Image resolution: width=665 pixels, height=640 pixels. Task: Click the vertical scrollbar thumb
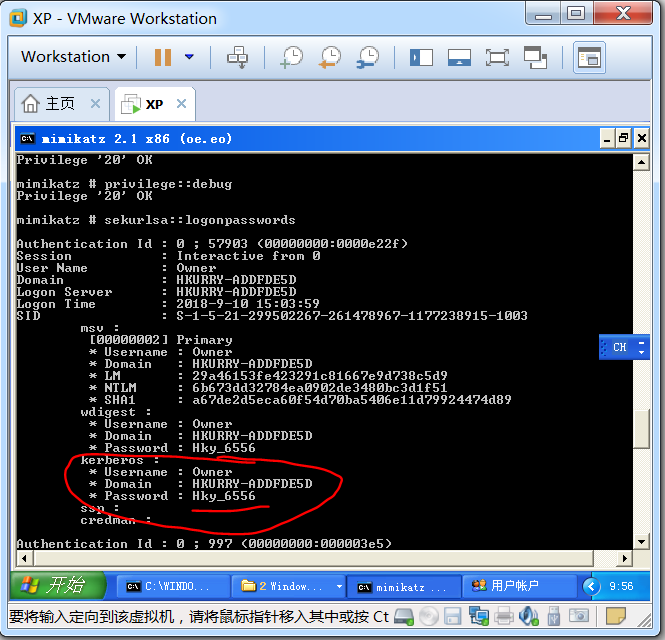(x=641, y=428)
